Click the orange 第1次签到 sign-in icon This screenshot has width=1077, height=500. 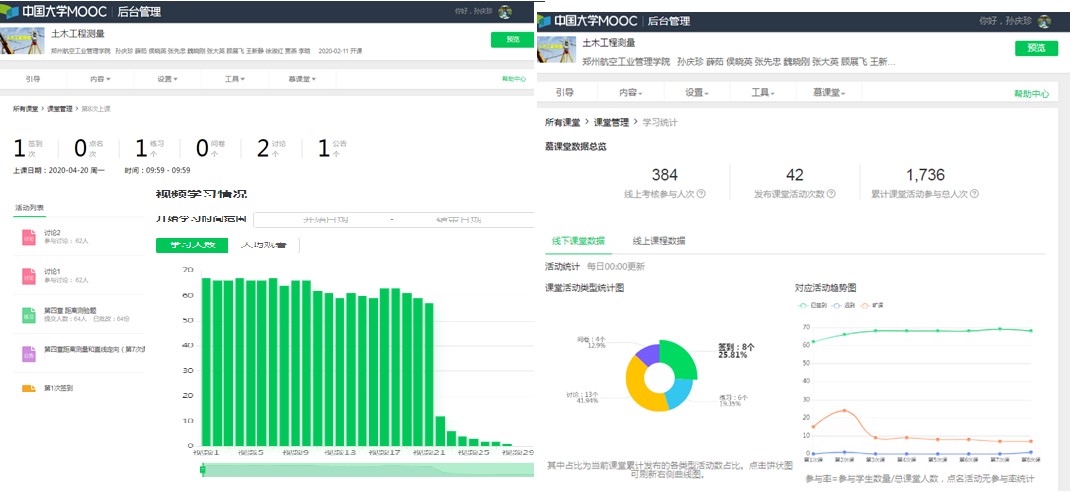pos(29,388)
